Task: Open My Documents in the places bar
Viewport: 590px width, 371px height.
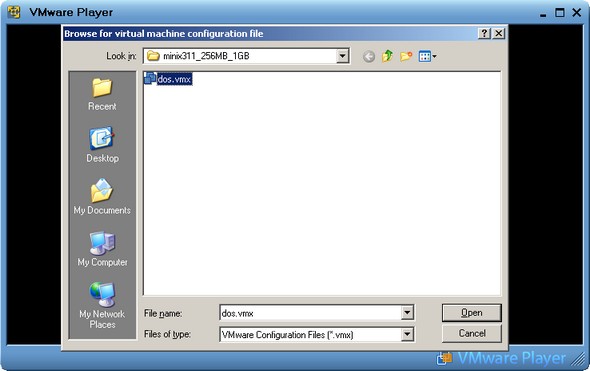Action: point(102,197)
